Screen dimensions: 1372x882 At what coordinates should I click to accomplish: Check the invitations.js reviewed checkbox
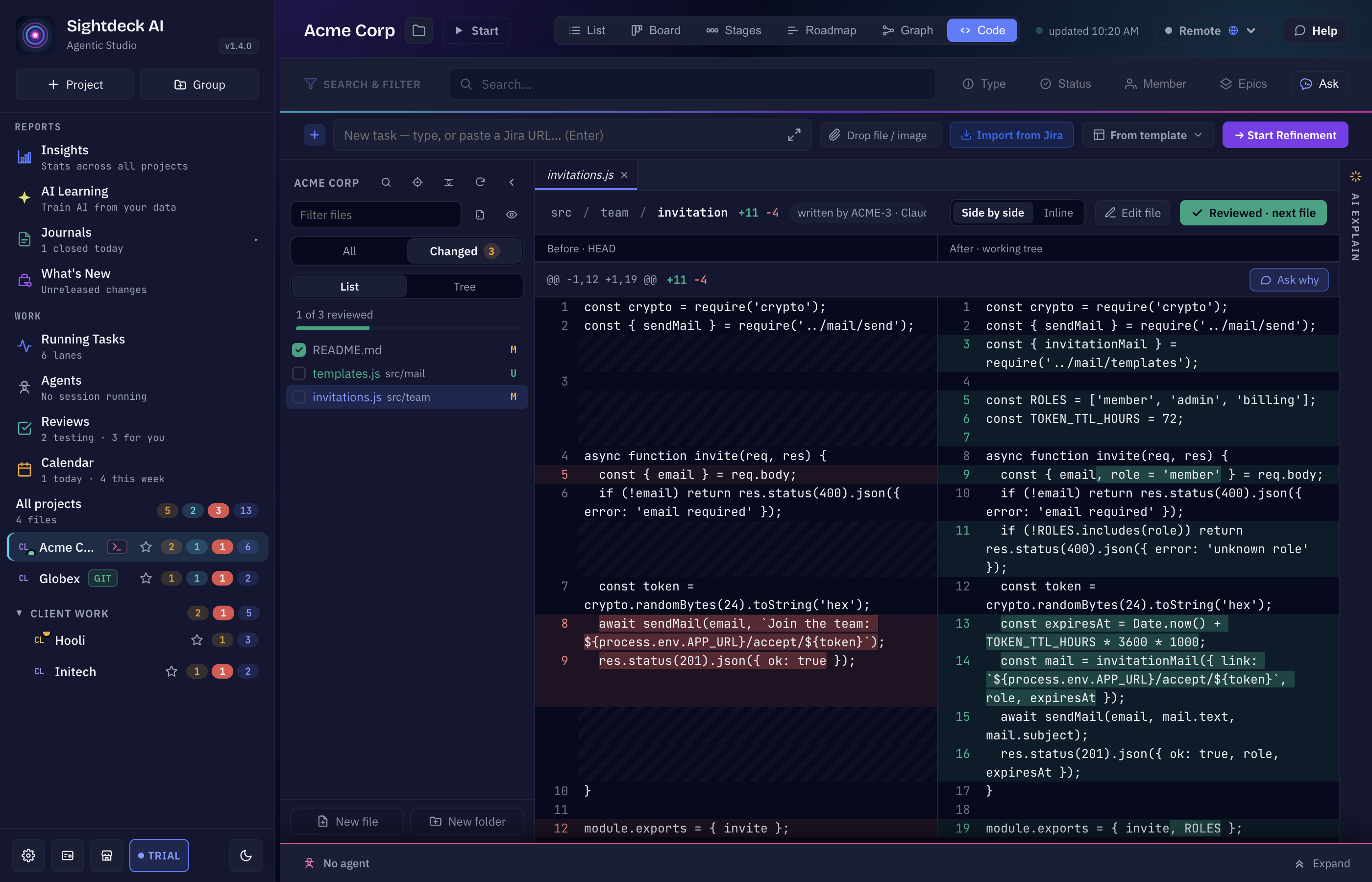(x=299, y=397)
